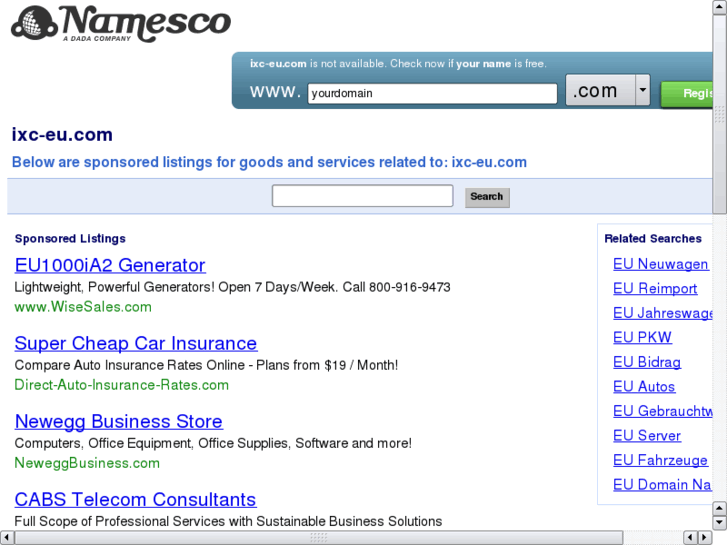This screenshot has width=727, height=545.
Task: Select EU Domain Na related search
Action: coord(662,485)
